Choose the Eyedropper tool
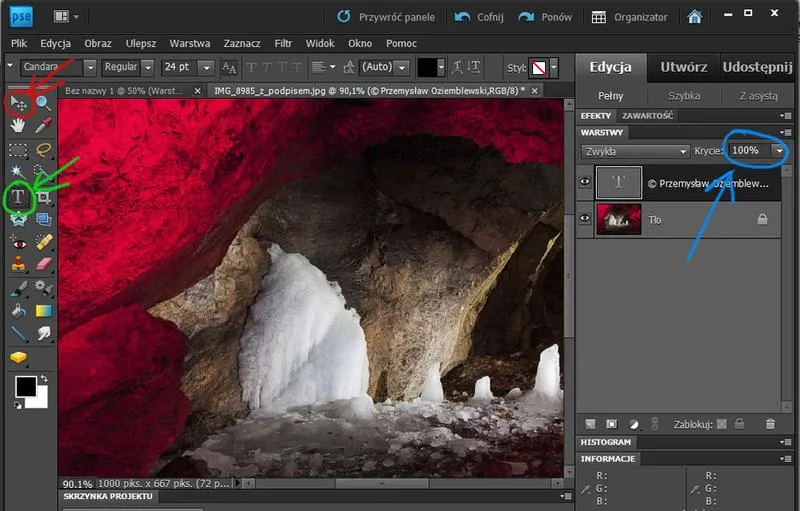This screenshot has height=511, width=800. [44, 125]
